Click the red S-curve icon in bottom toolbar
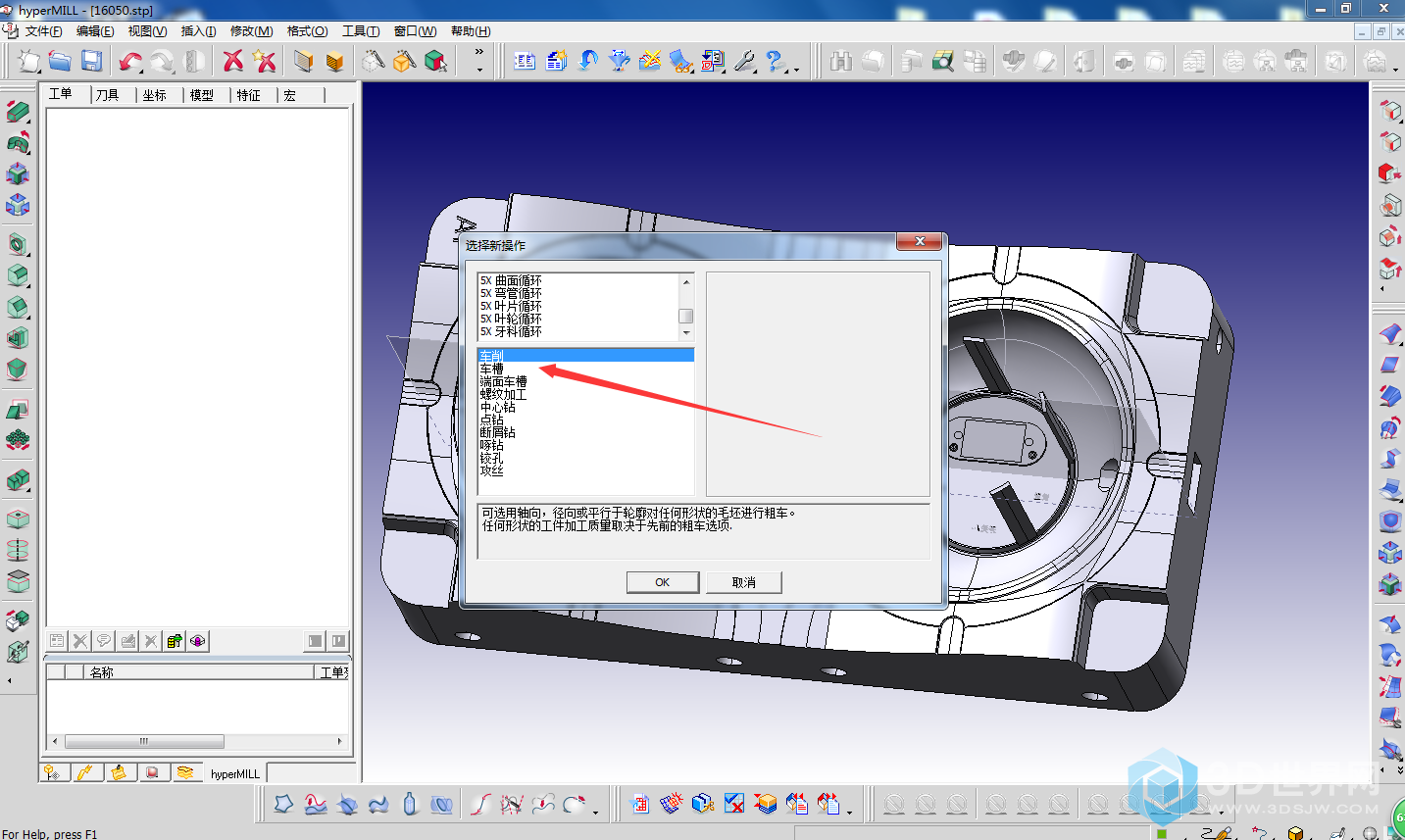 click(x=480, y=804)
